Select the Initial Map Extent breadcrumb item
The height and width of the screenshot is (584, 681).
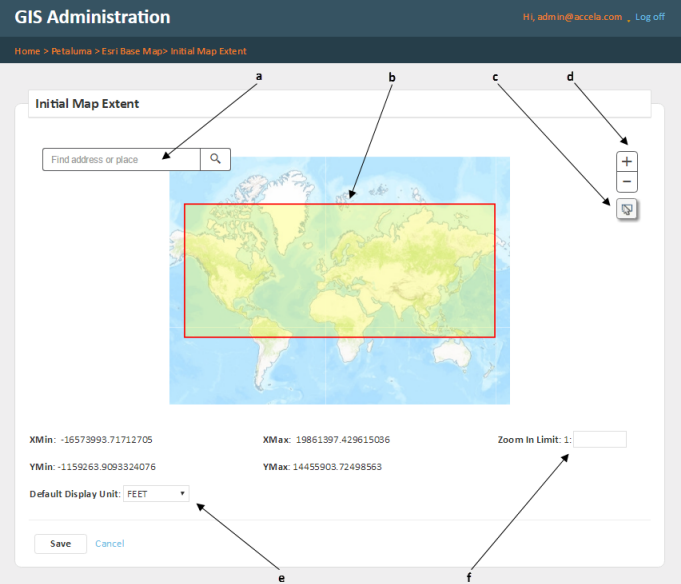pos(209,51)
